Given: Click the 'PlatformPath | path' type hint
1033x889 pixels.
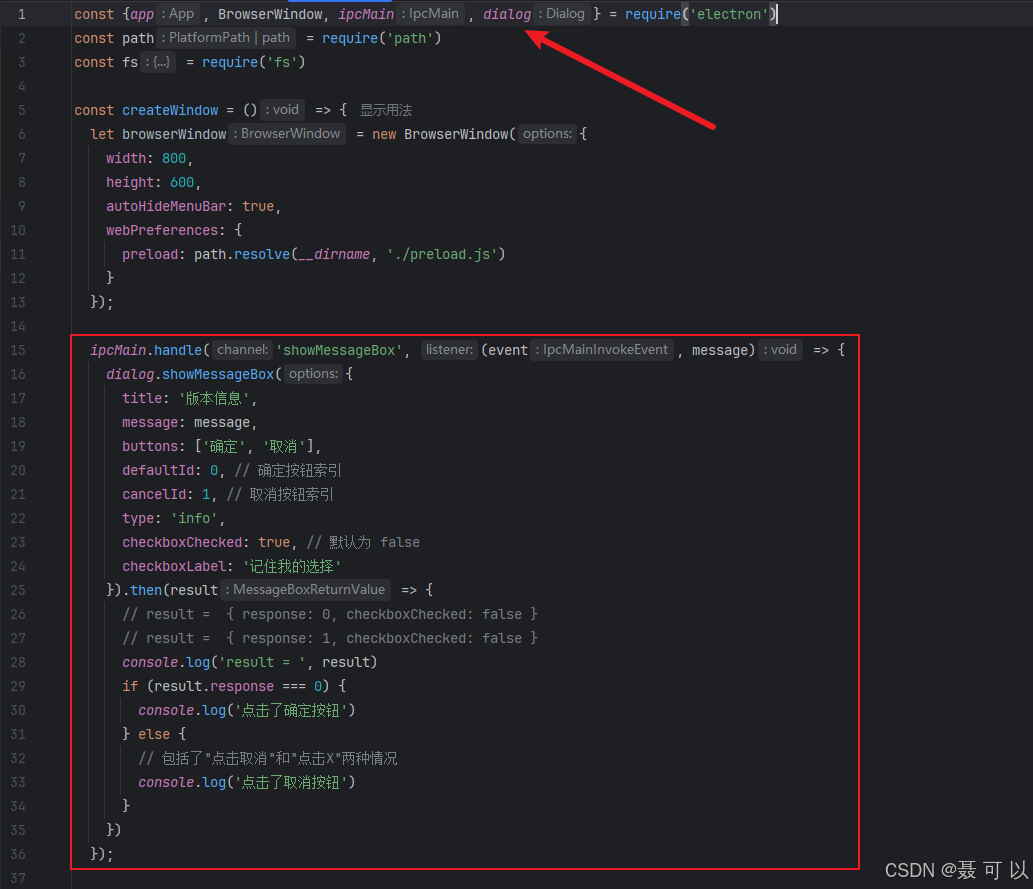Looking at the screenshot, I should [x=226, y=38].
